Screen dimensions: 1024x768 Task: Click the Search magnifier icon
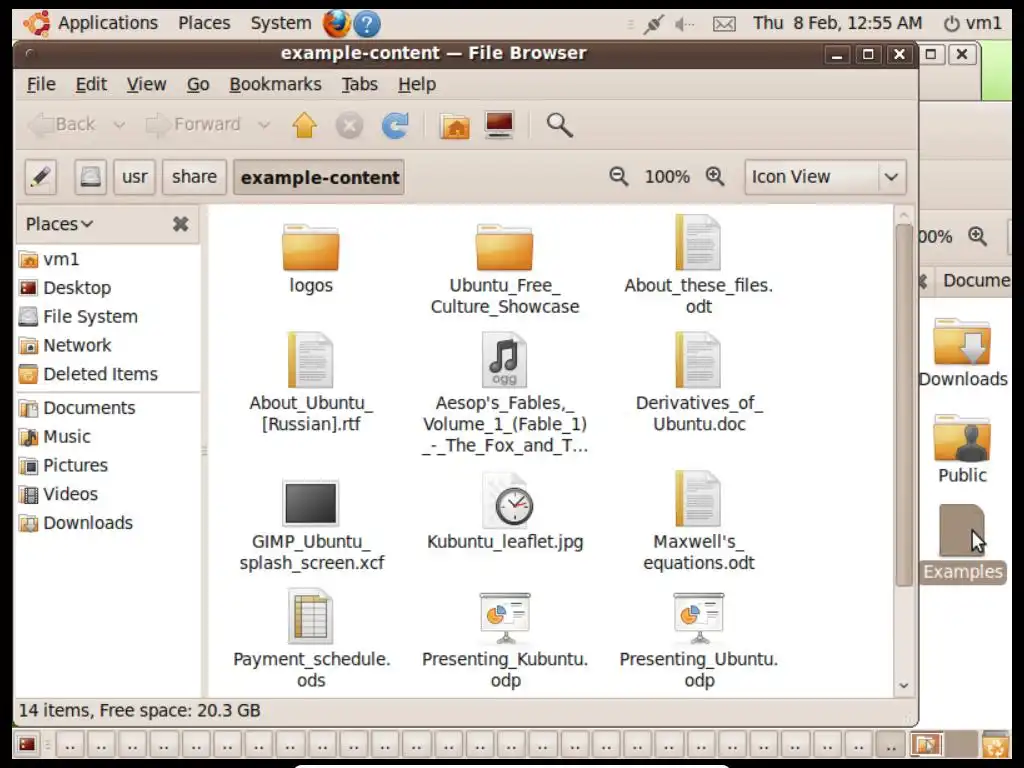(x=560, y=125)
